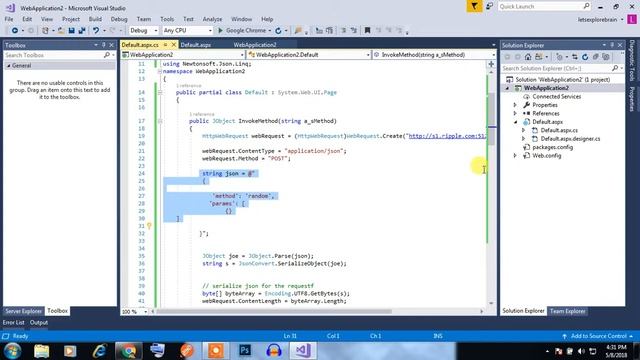Image resolution: width=640 pixels, height=360 pixels.
Task: Switch to the WebApplication2 editor tab
Action: coord(255,45)
